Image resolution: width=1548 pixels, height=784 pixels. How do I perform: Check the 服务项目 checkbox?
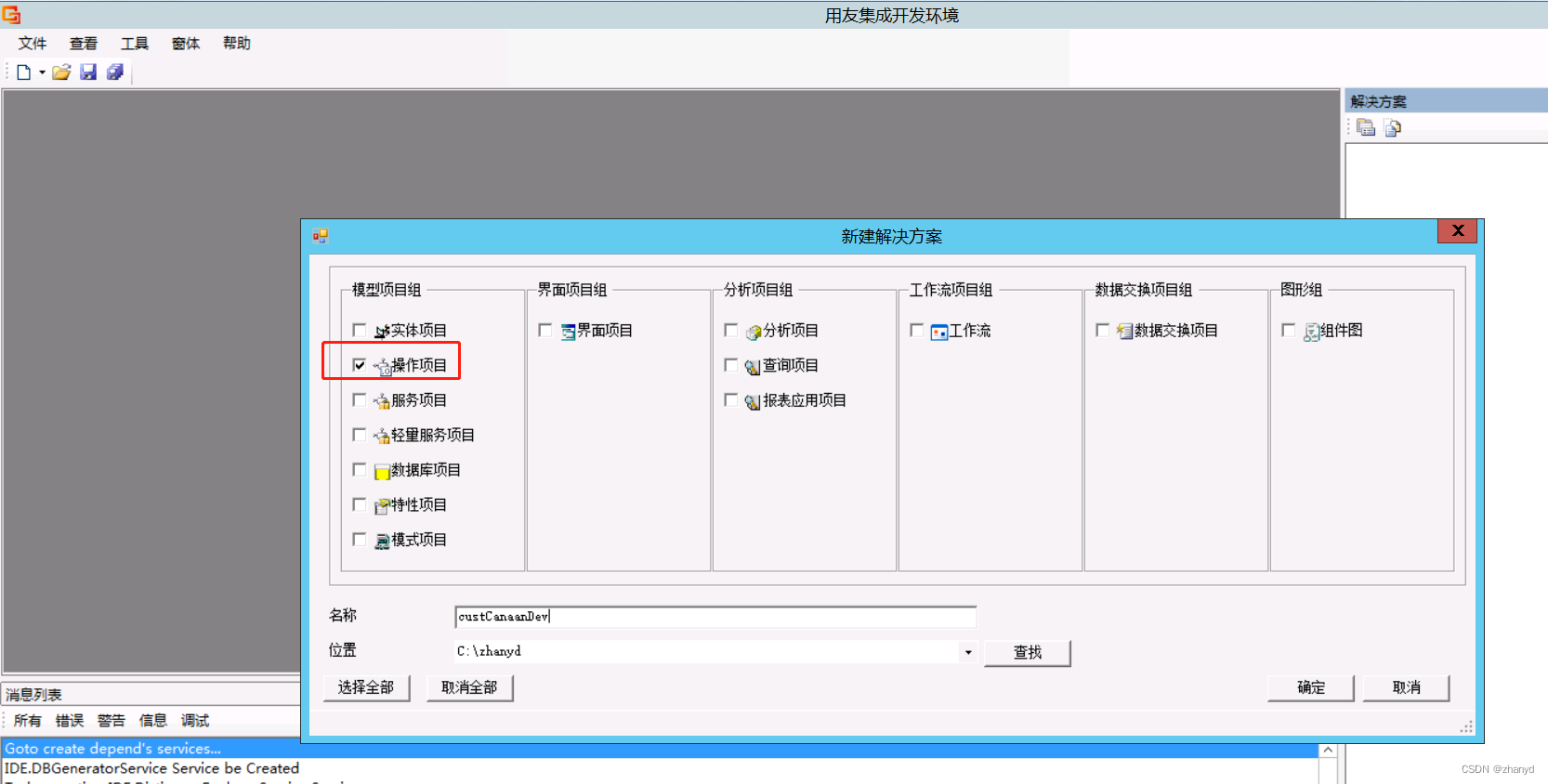pos(360,399)
